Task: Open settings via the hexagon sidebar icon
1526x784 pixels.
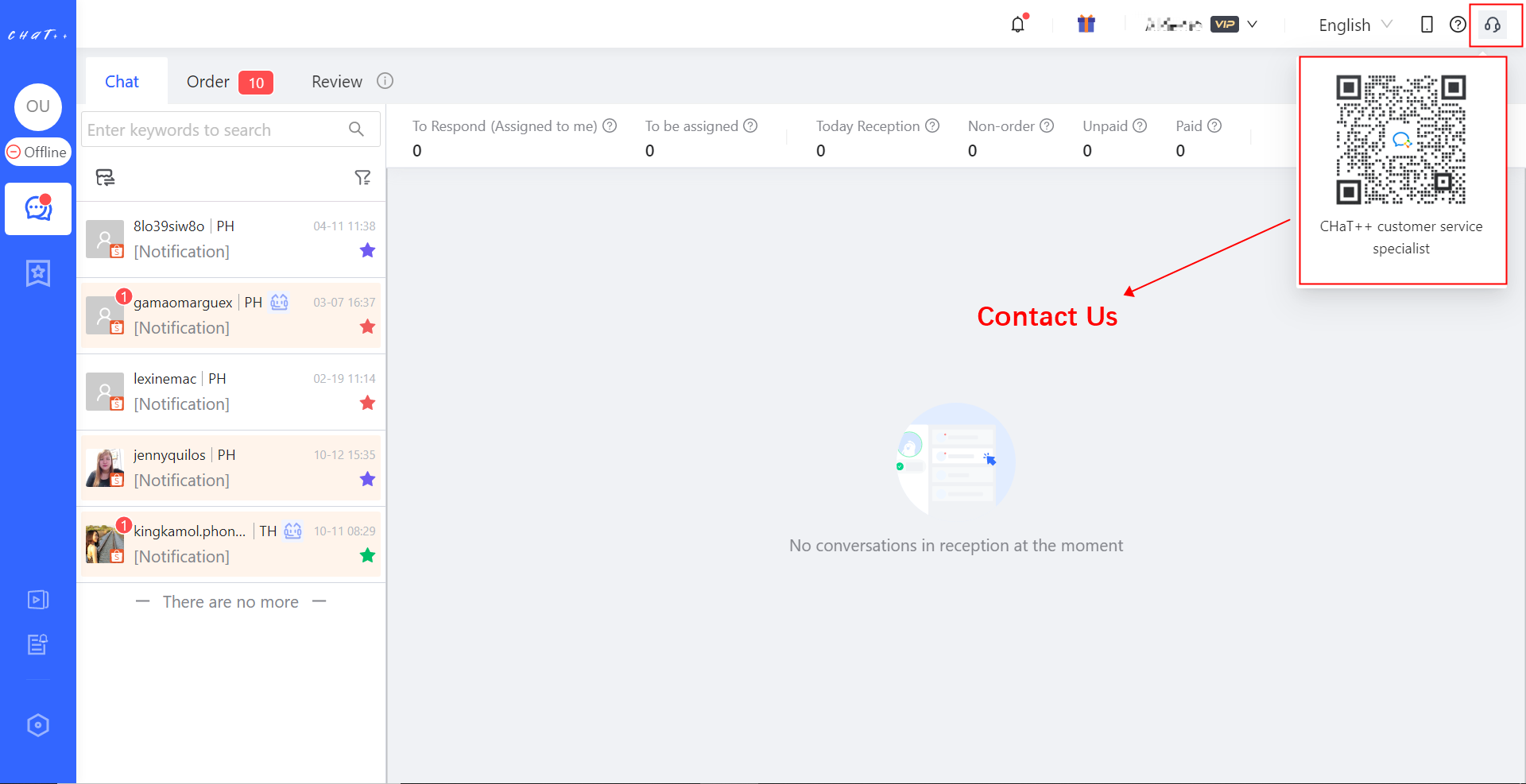Action: pos(37,724)
